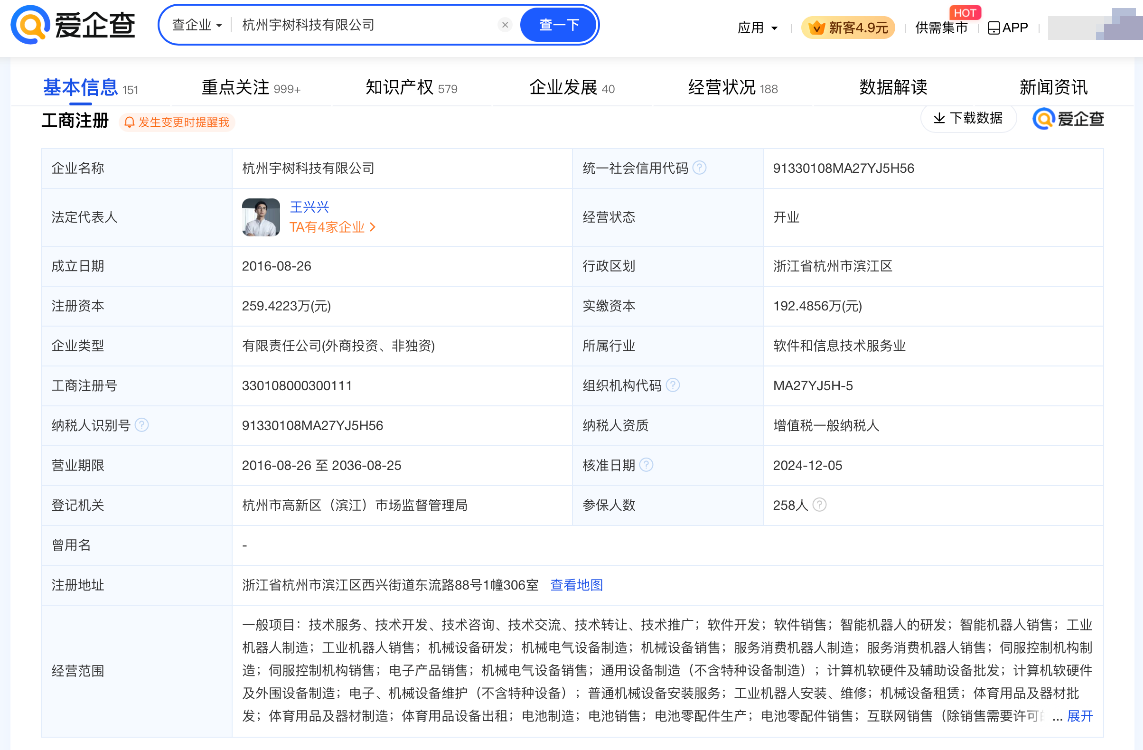This screenshot has height=750, width=1143.
Task: Expand business scope with 展开 link
Action: pos(1080,716)
